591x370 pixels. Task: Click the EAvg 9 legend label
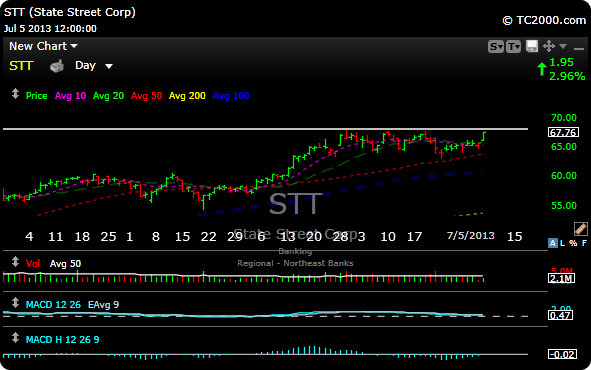click(103, 304)
